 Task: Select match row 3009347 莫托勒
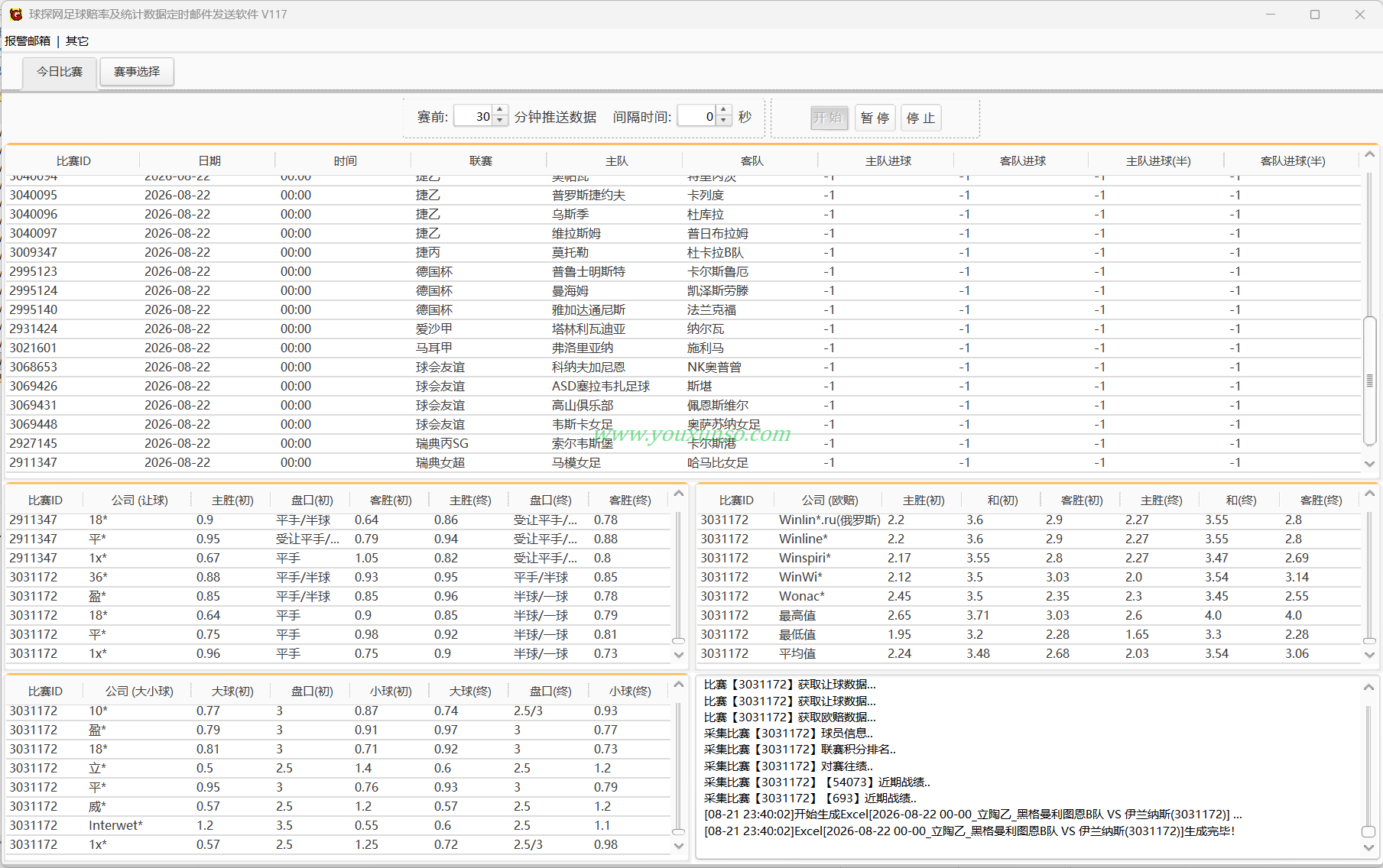(683, 253)
